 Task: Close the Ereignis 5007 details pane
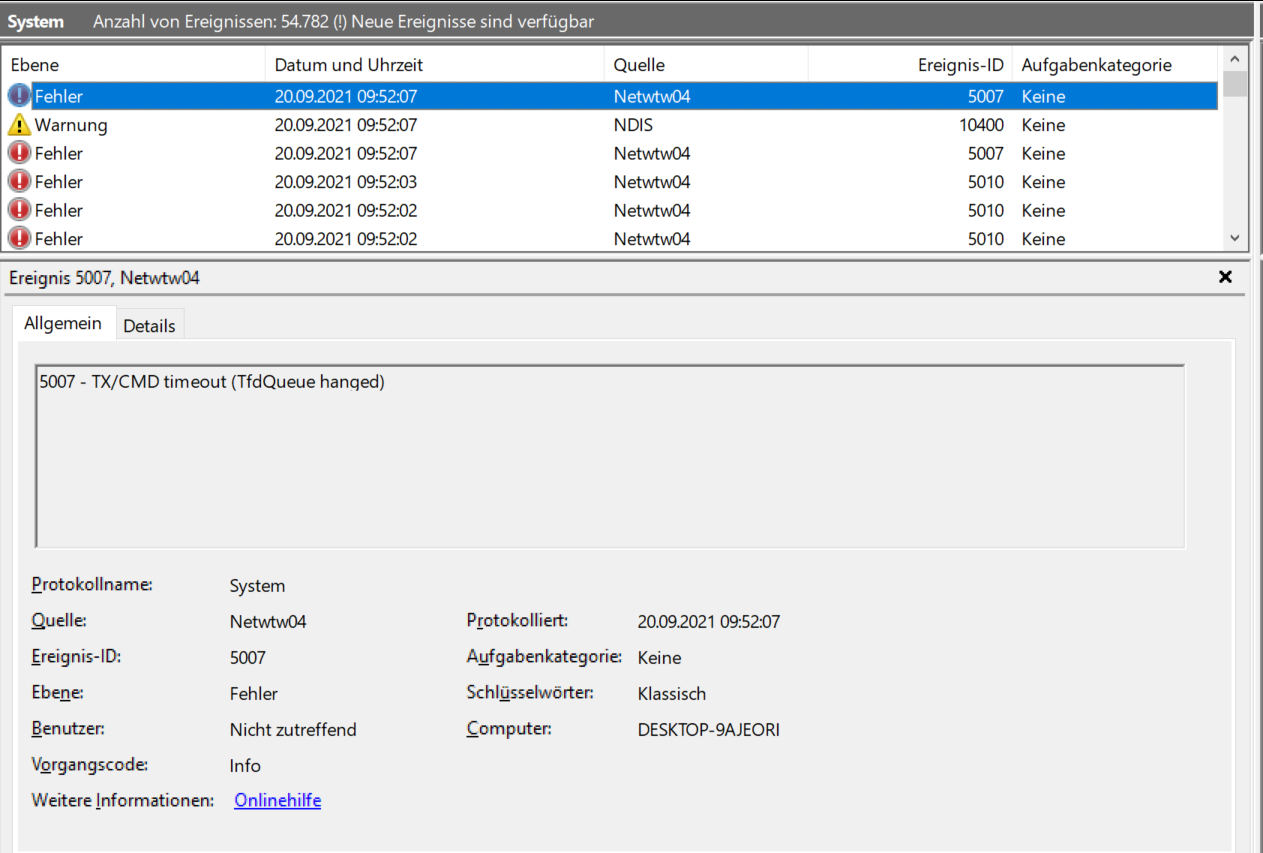pos(1225,278)
